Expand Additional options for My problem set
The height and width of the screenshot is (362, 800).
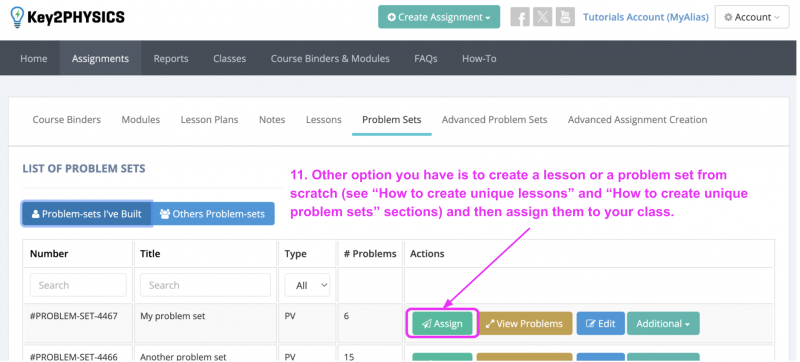point(663,323)
